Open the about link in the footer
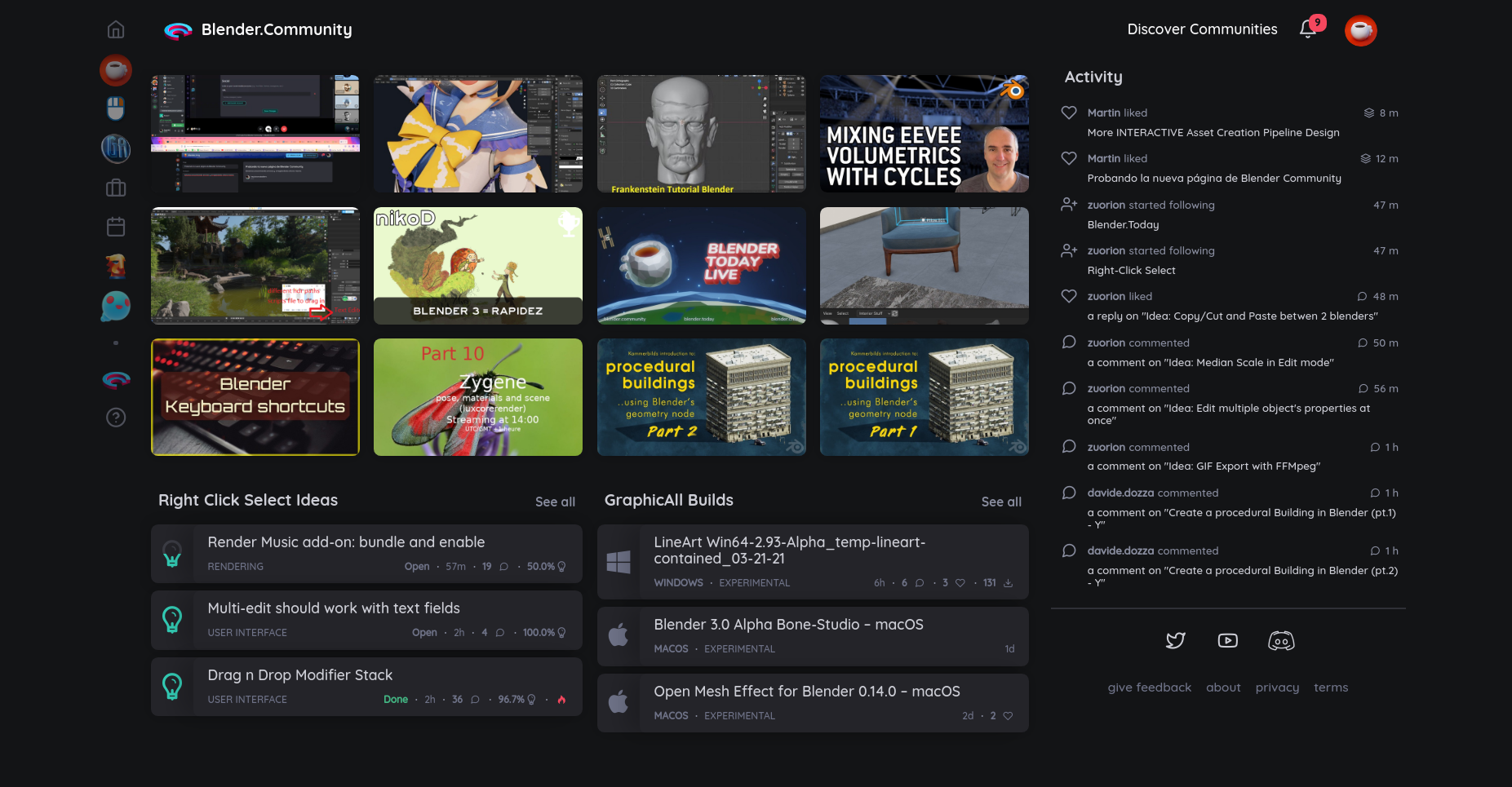 [x=1223, y=688]
